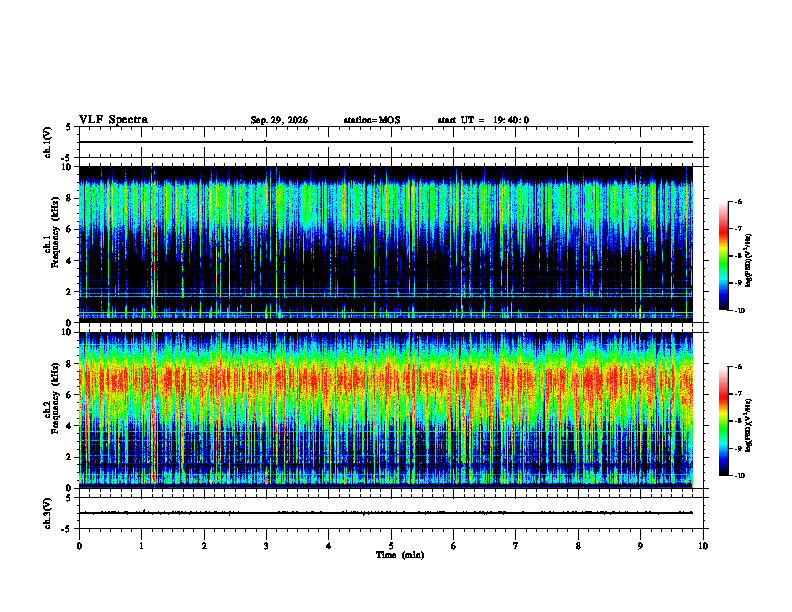Screen dimensions: 792x612
Task: Click the ch.1 spectrogram color bar
Action: point(724,256)
